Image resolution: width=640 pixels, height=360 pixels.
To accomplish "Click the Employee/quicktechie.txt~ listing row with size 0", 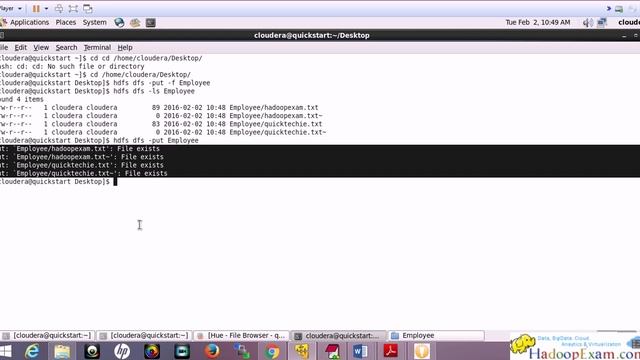I will coord(163,132).
